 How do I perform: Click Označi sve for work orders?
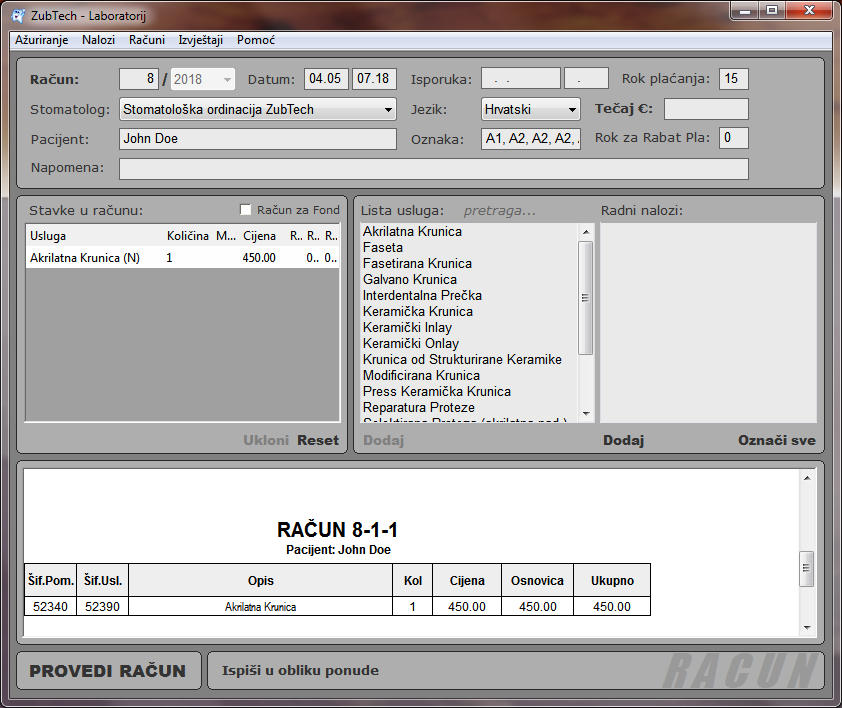776,441
